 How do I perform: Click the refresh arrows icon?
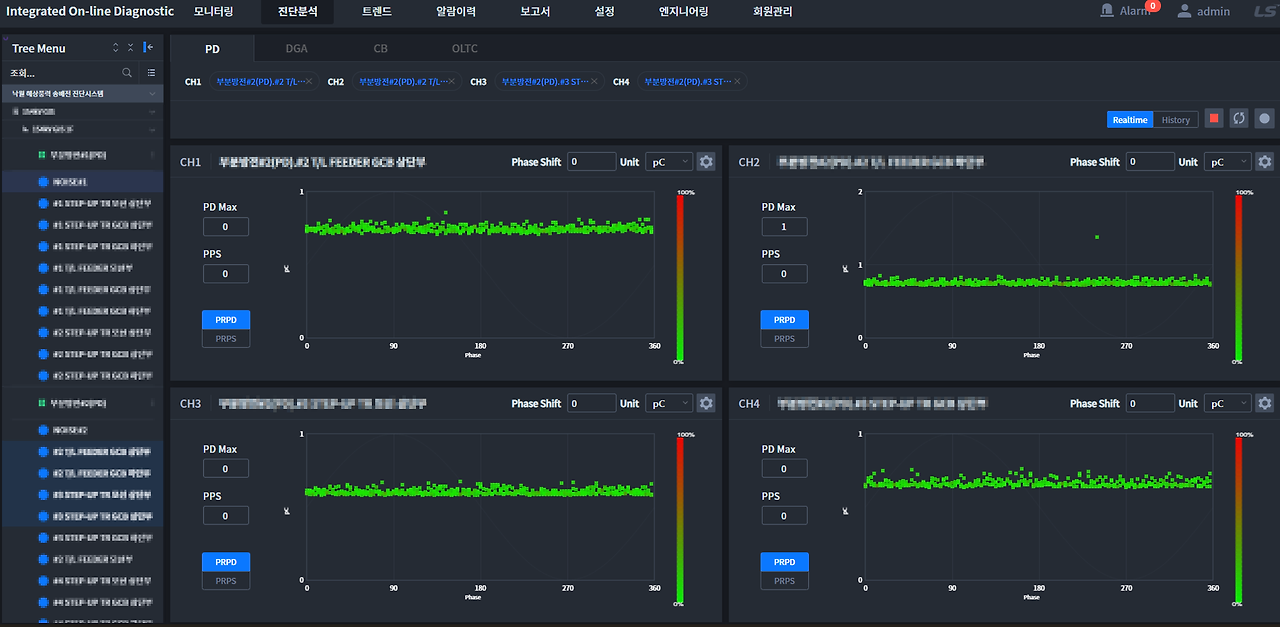click(1239, 118)
